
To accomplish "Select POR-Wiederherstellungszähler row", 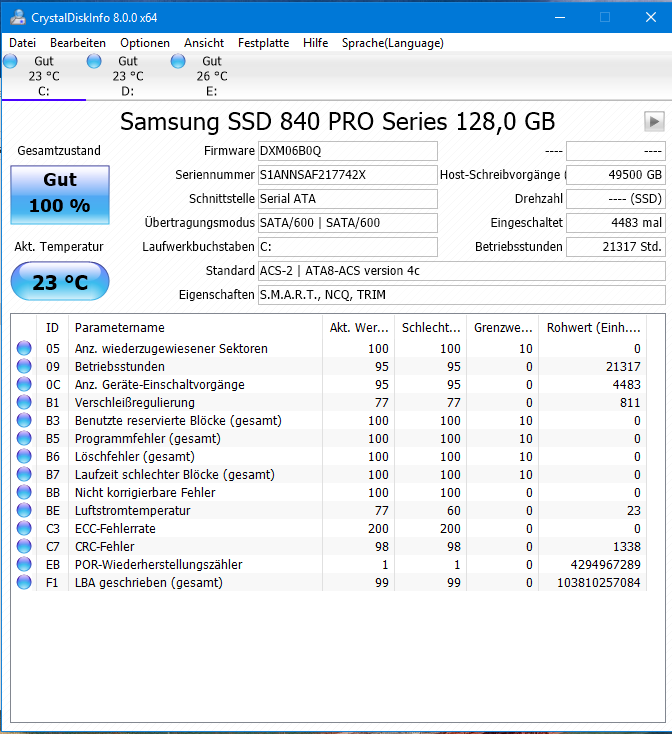I will [329, 565].
